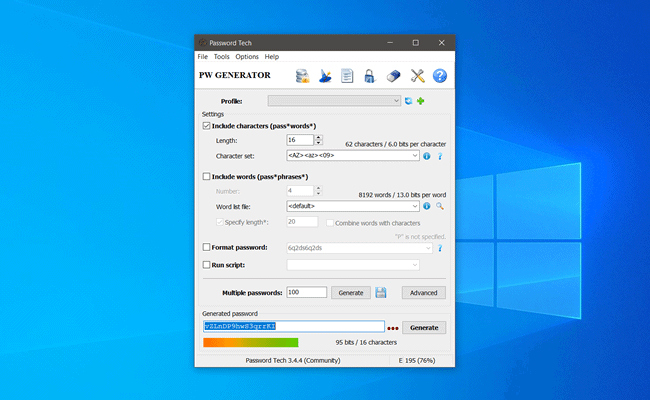Viewport: 650px width, 400px height.
Task: Click inside the Multiple passwords count field
Action: [306, 292]
